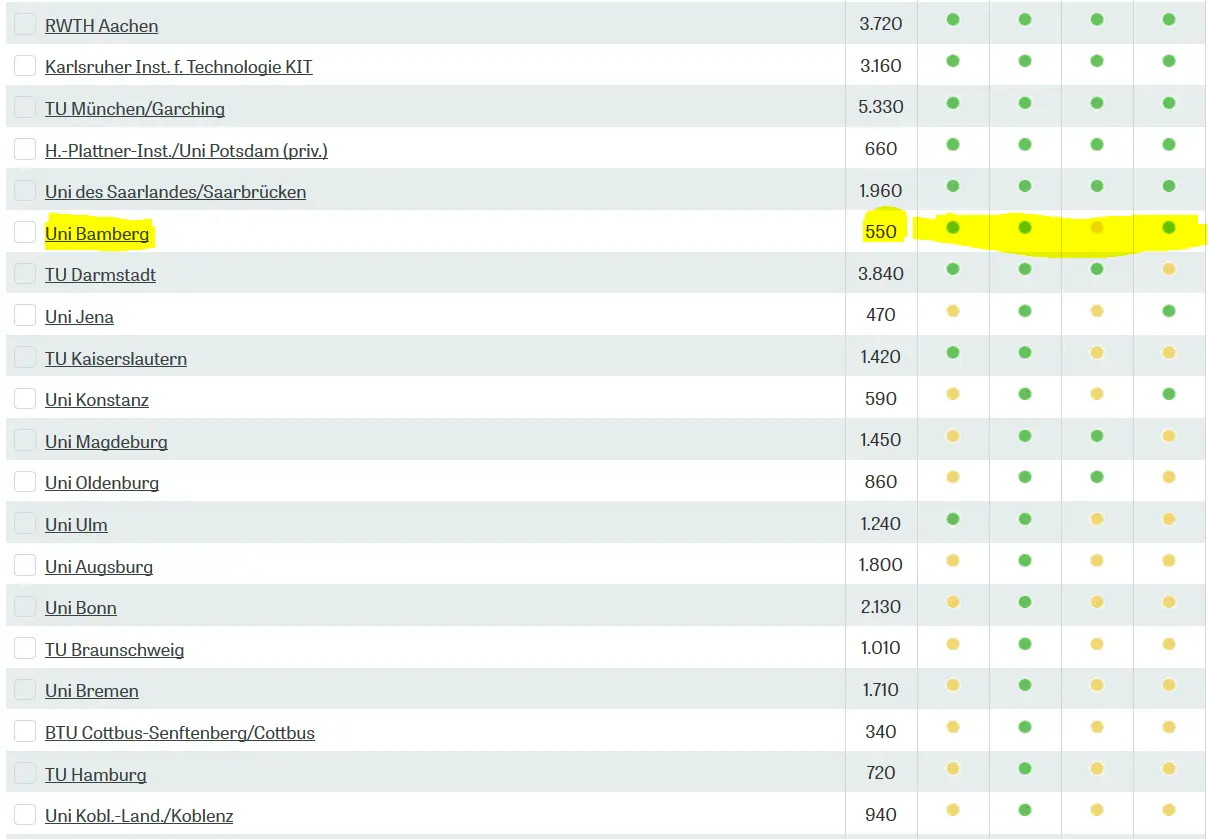Open the RWTH Aachen link
The width and height of the screenshot is (1208, 839).
tap(101, 25)
